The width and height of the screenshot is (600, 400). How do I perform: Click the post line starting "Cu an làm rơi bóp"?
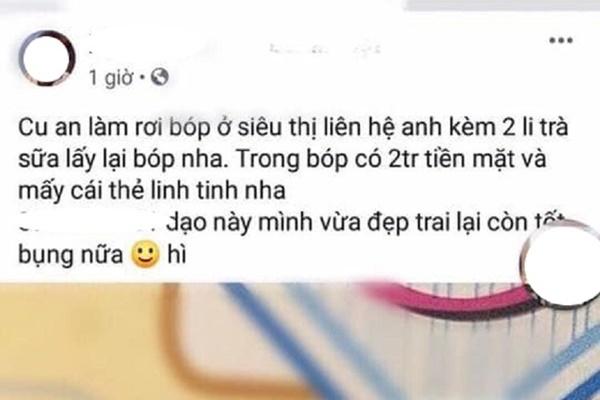coord(293,128)
